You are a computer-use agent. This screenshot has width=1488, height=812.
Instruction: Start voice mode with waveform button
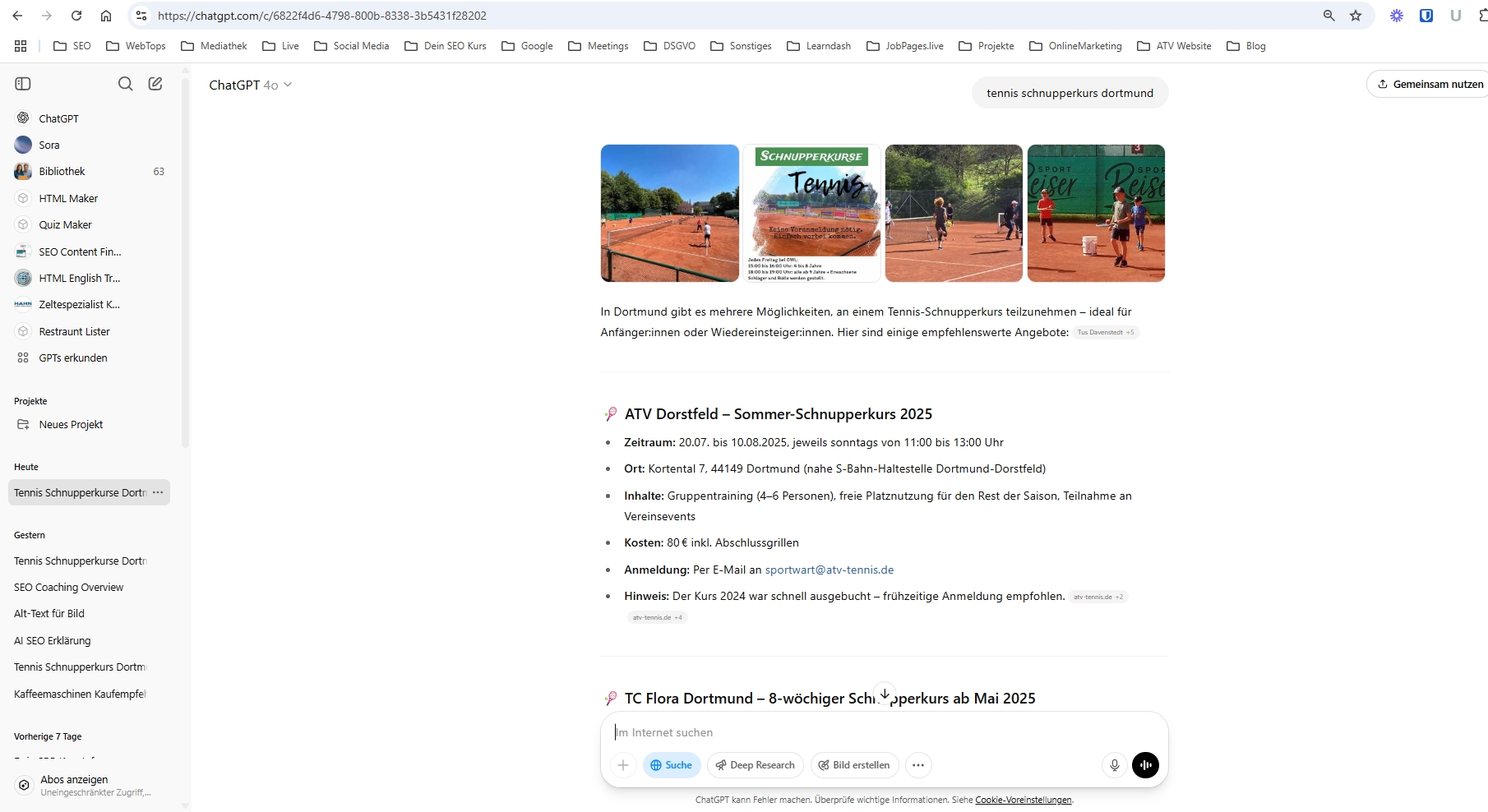1145,765
